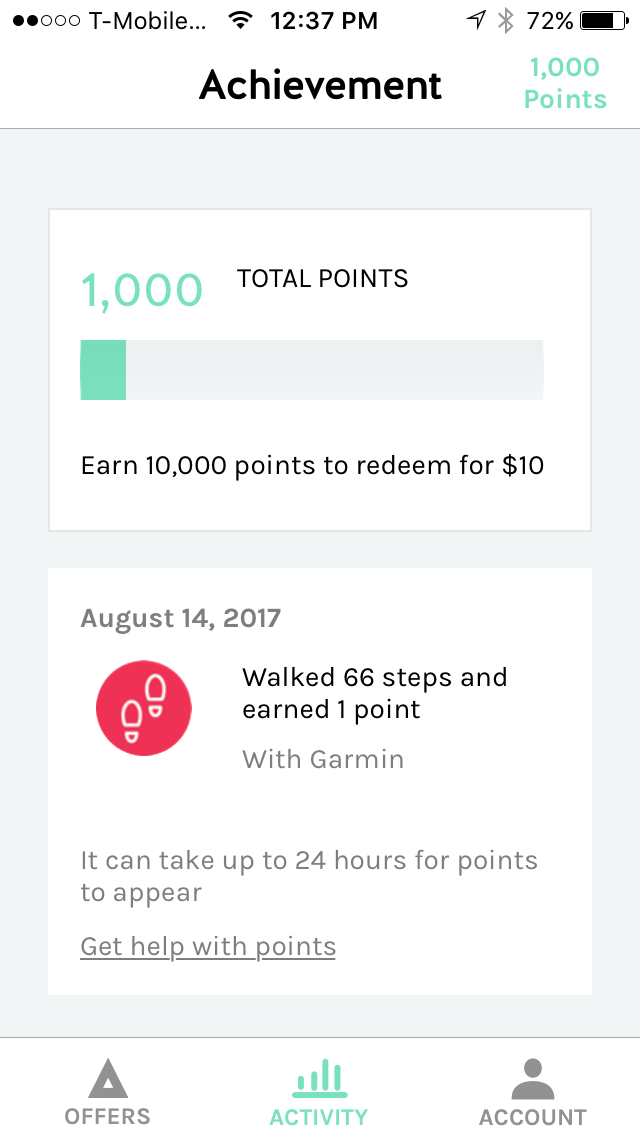
Task: Select the Walked 66 steps entry
Action: (x=374, y=693)
